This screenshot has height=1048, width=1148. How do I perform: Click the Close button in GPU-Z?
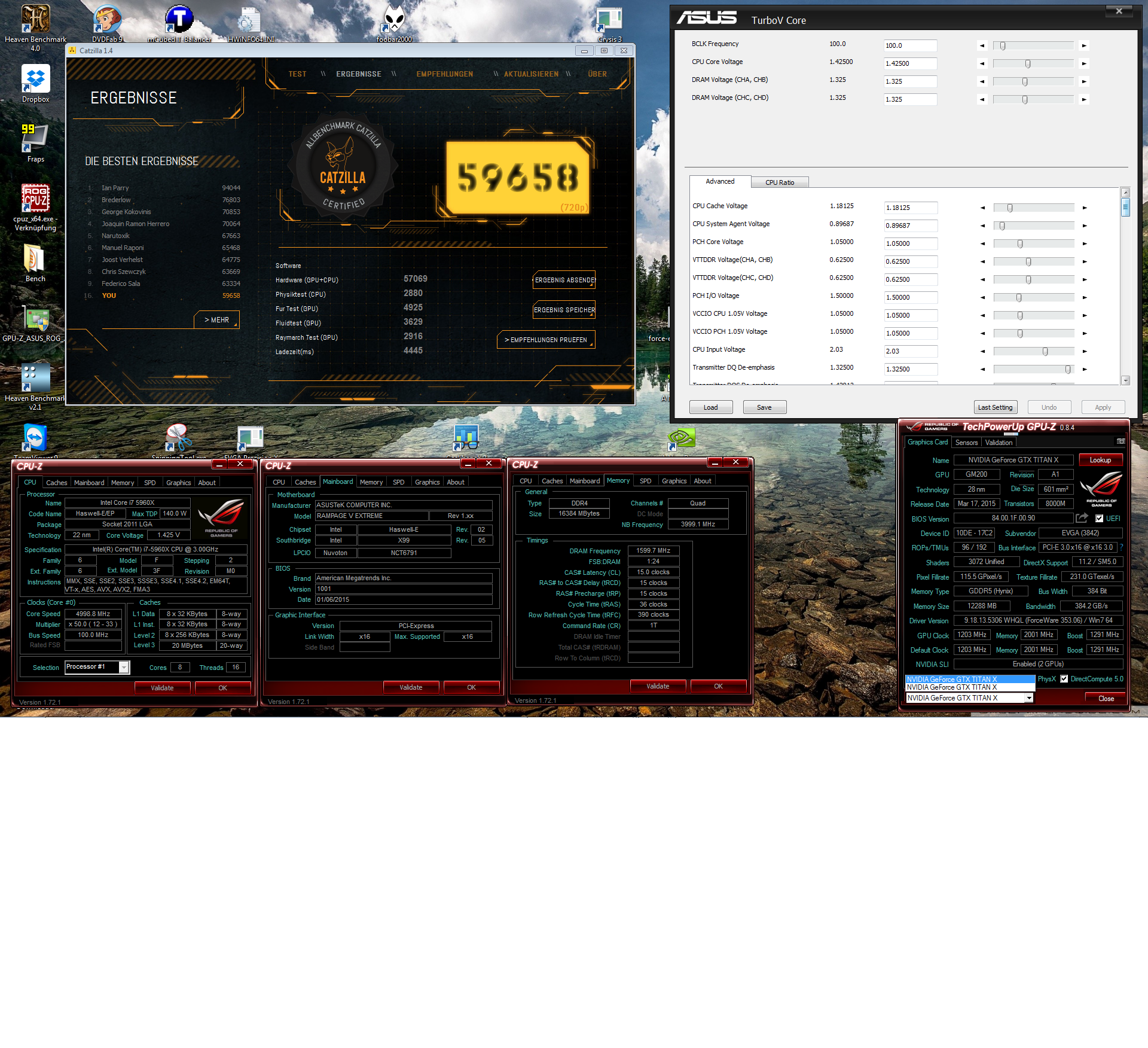[1106, 699]
